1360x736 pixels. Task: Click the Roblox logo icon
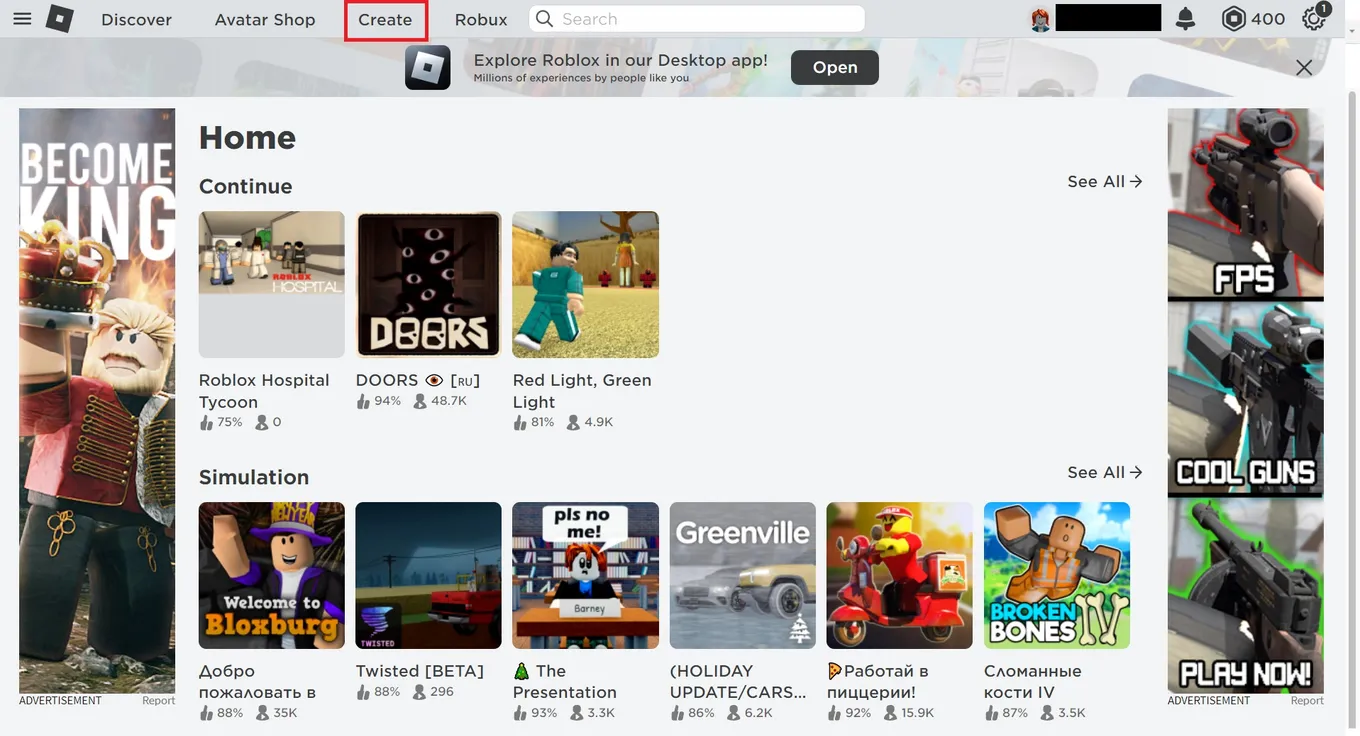tap(60, 19)
